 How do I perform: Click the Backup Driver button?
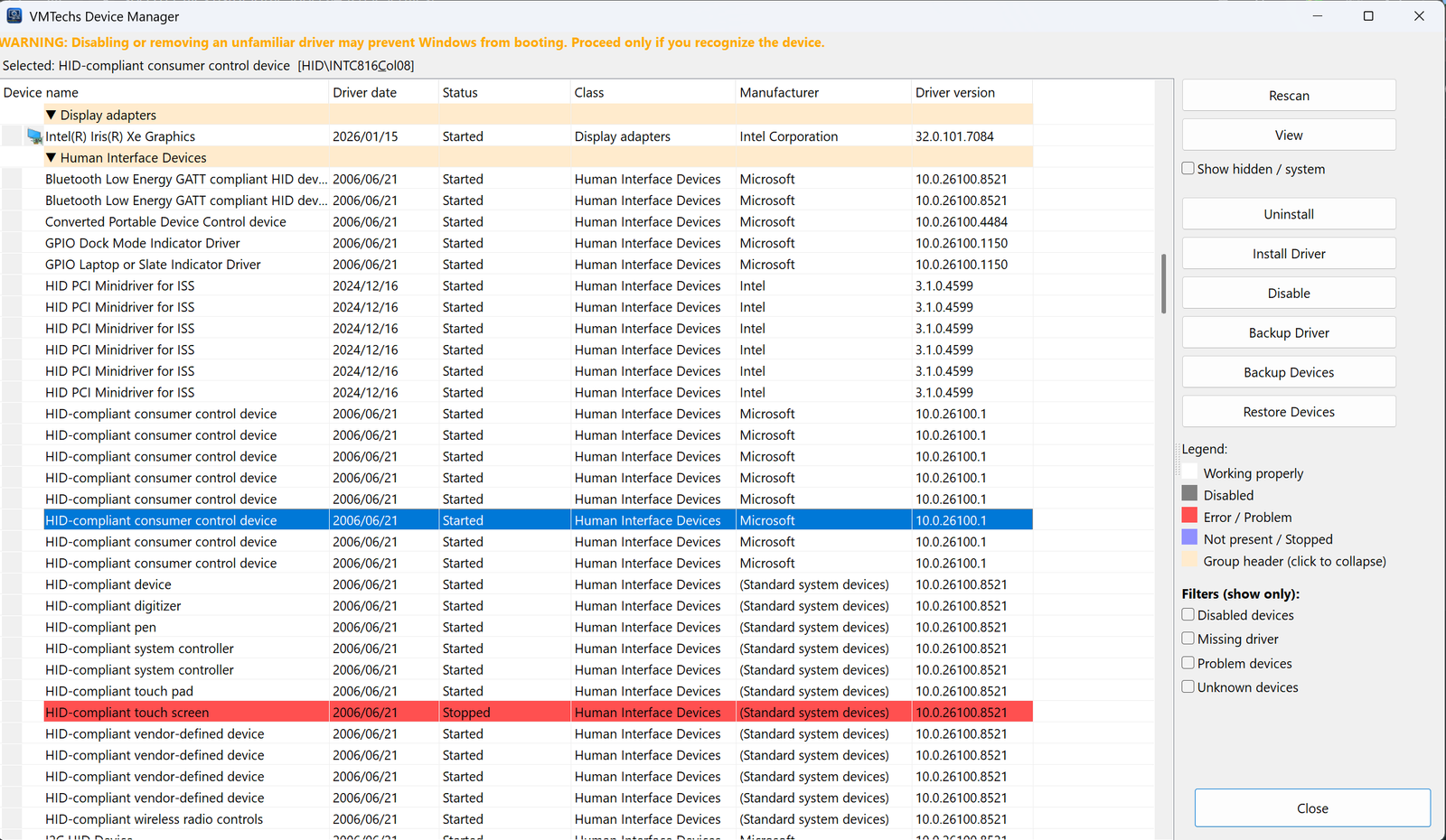click(x=1289, y=332)
